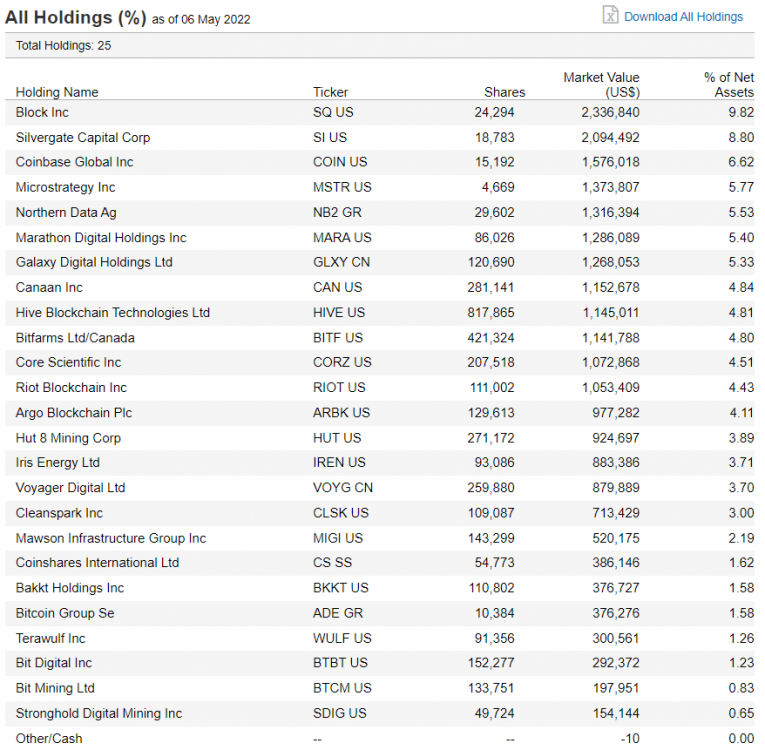
Task: Select the Shares column header
Action: [x=504, y=92]
